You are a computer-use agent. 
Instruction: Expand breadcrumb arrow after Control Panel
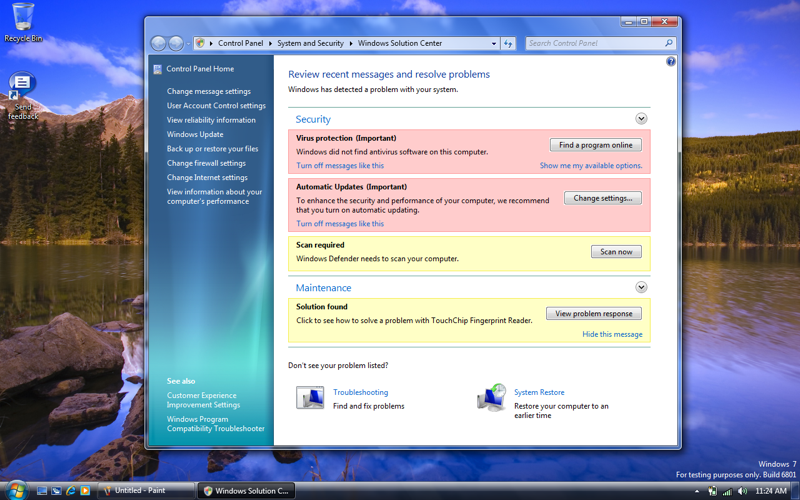270,43
